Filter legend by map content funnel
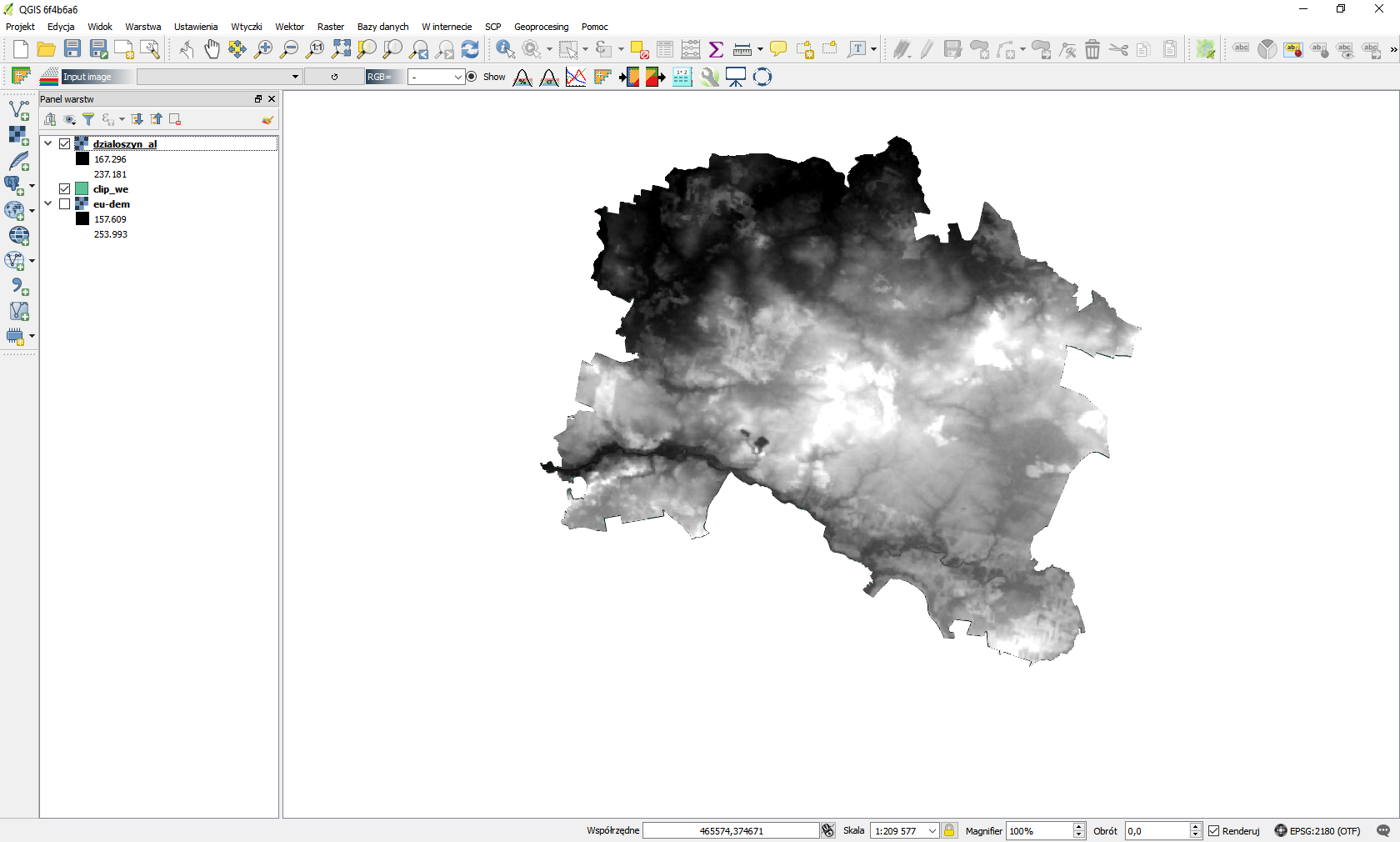Screen dimensions: 1400x842 [88, 119]
